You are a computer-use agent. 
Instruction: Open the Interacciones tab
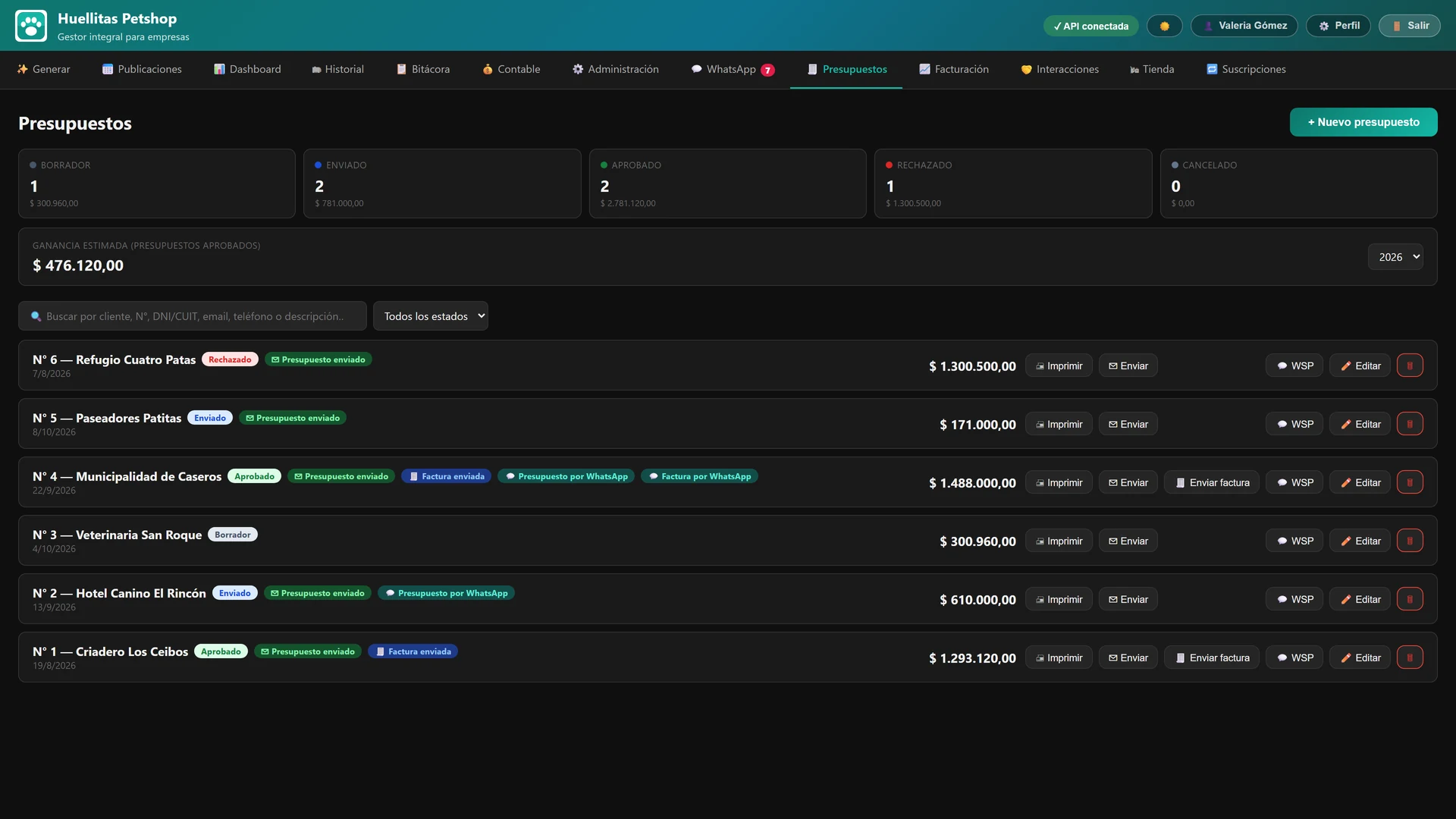(x=1059, y=69)
